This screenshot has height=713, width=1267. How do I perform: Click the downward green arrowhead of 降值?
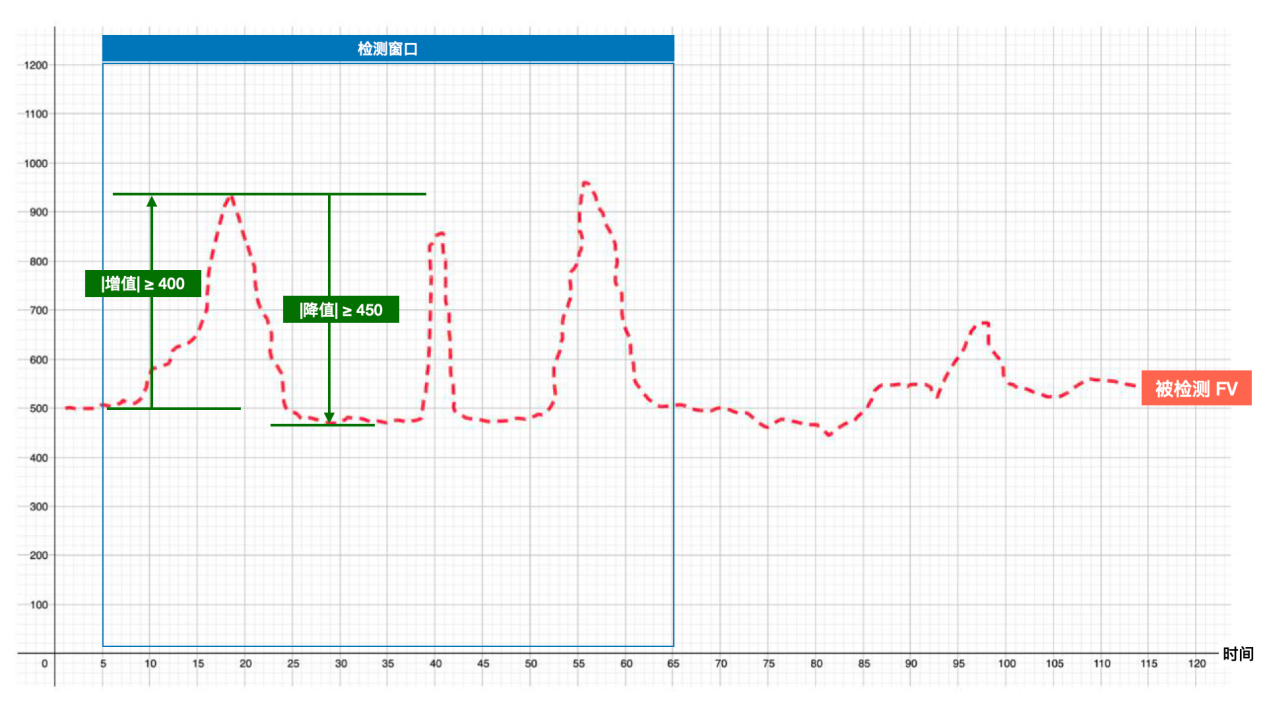(x=329, y=418)
